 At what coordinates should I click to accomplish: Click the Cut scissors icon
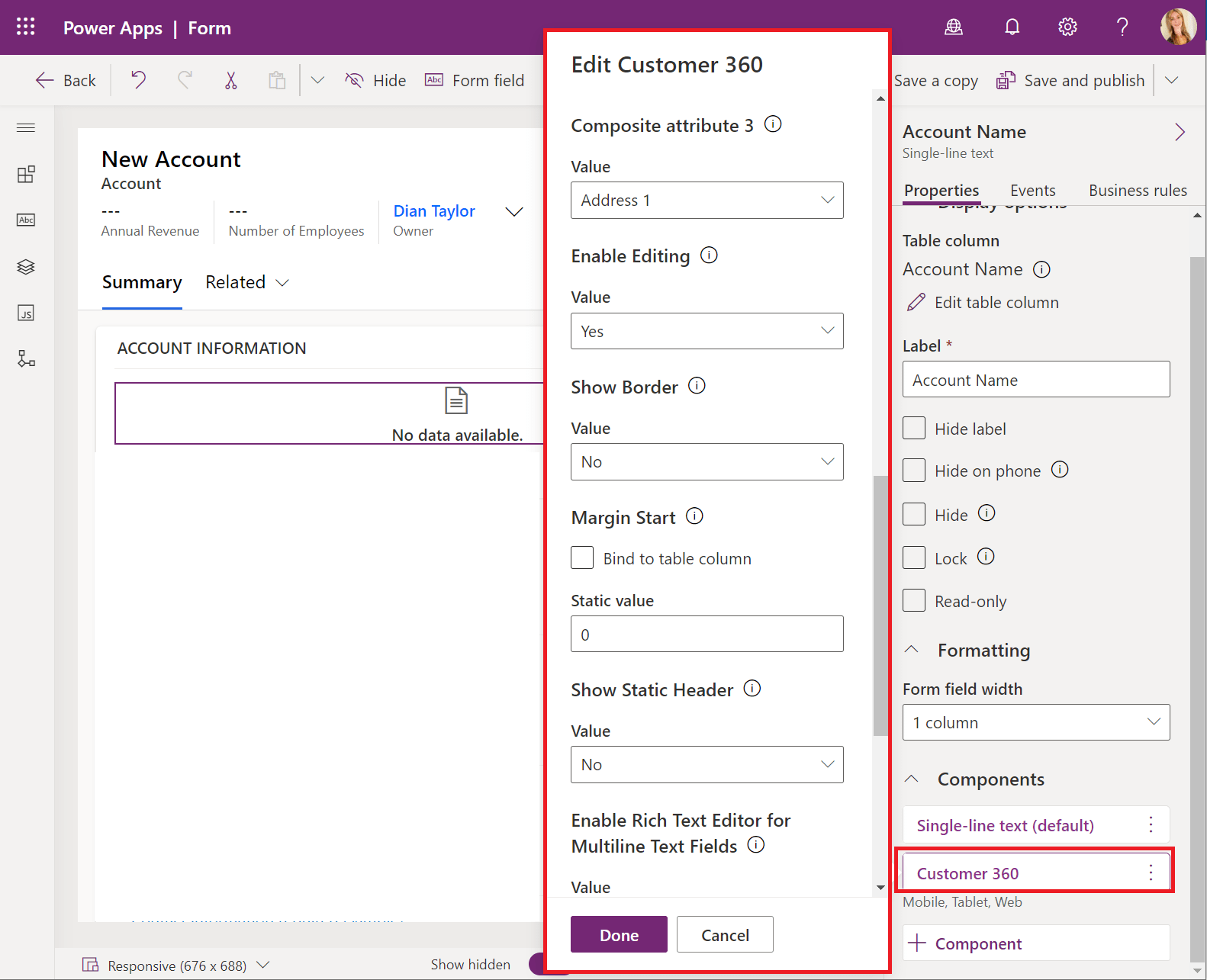(231, 80)
